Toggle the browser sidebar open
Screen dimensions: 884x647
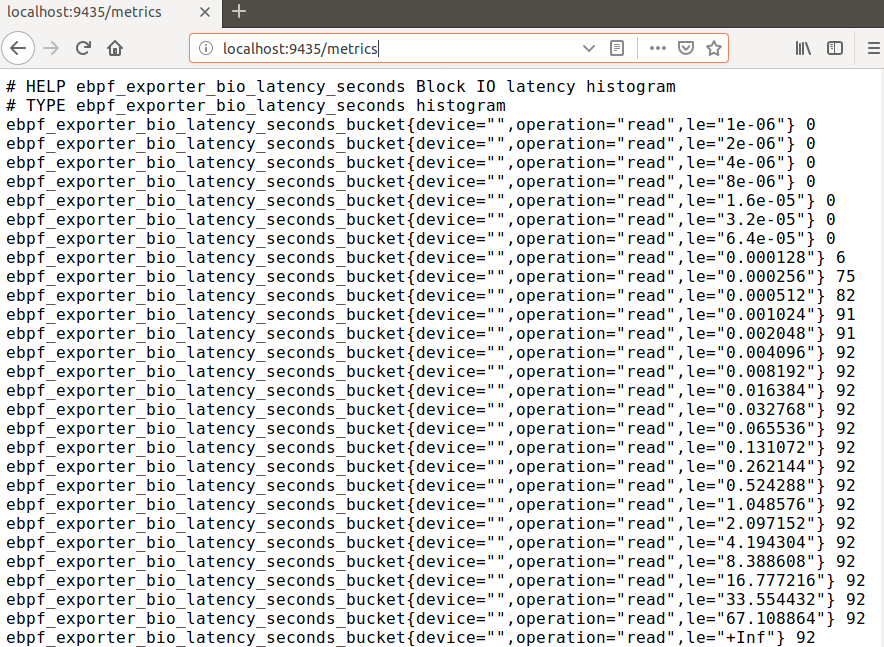tap(835, 47)
